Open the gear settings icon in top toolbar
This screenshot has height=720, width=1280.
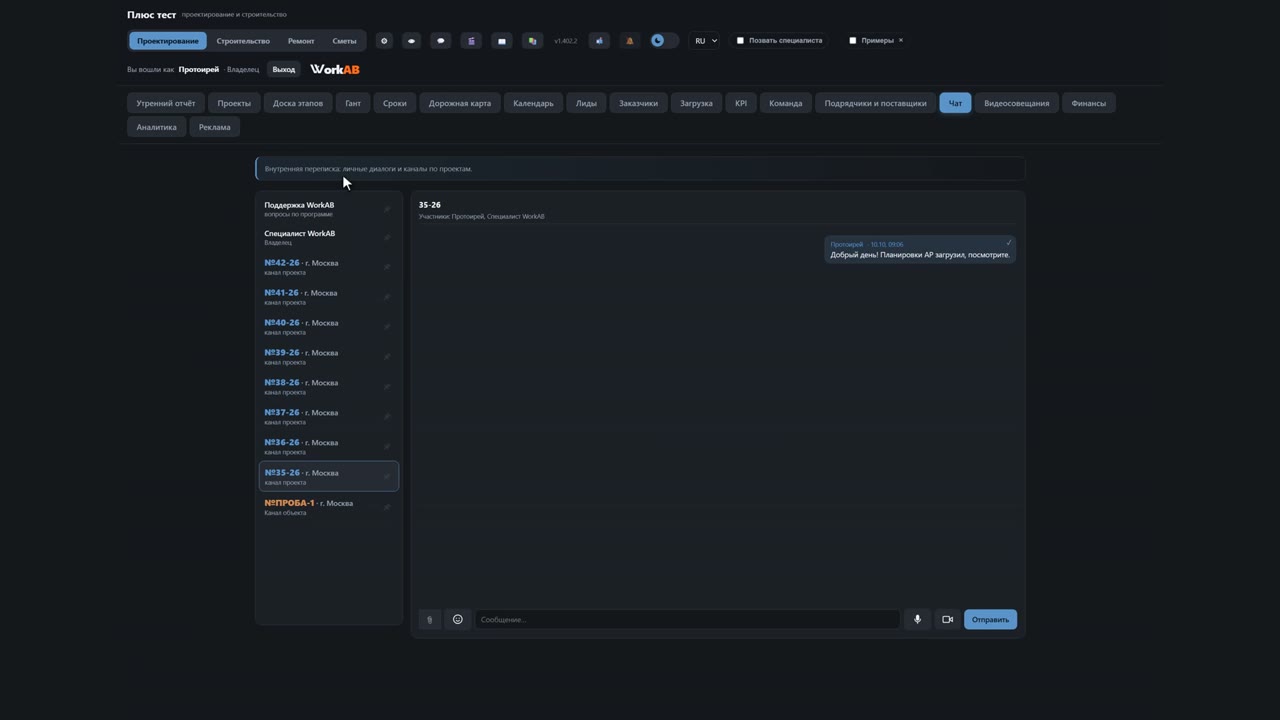click(x=384, y=41)
